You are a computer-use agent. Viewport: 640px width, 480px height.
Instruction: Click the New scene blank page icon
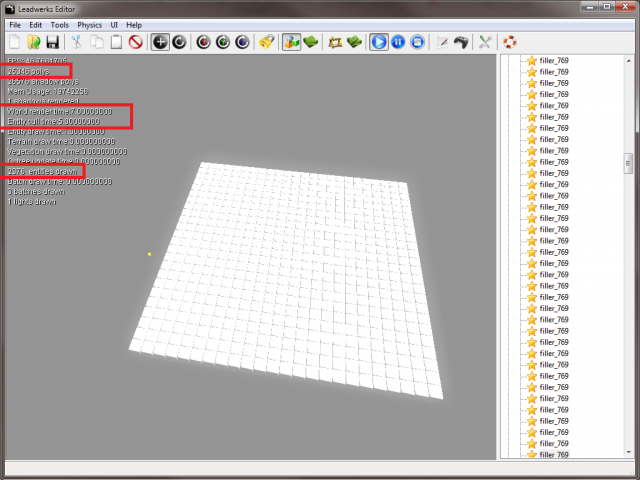point(15,42)
